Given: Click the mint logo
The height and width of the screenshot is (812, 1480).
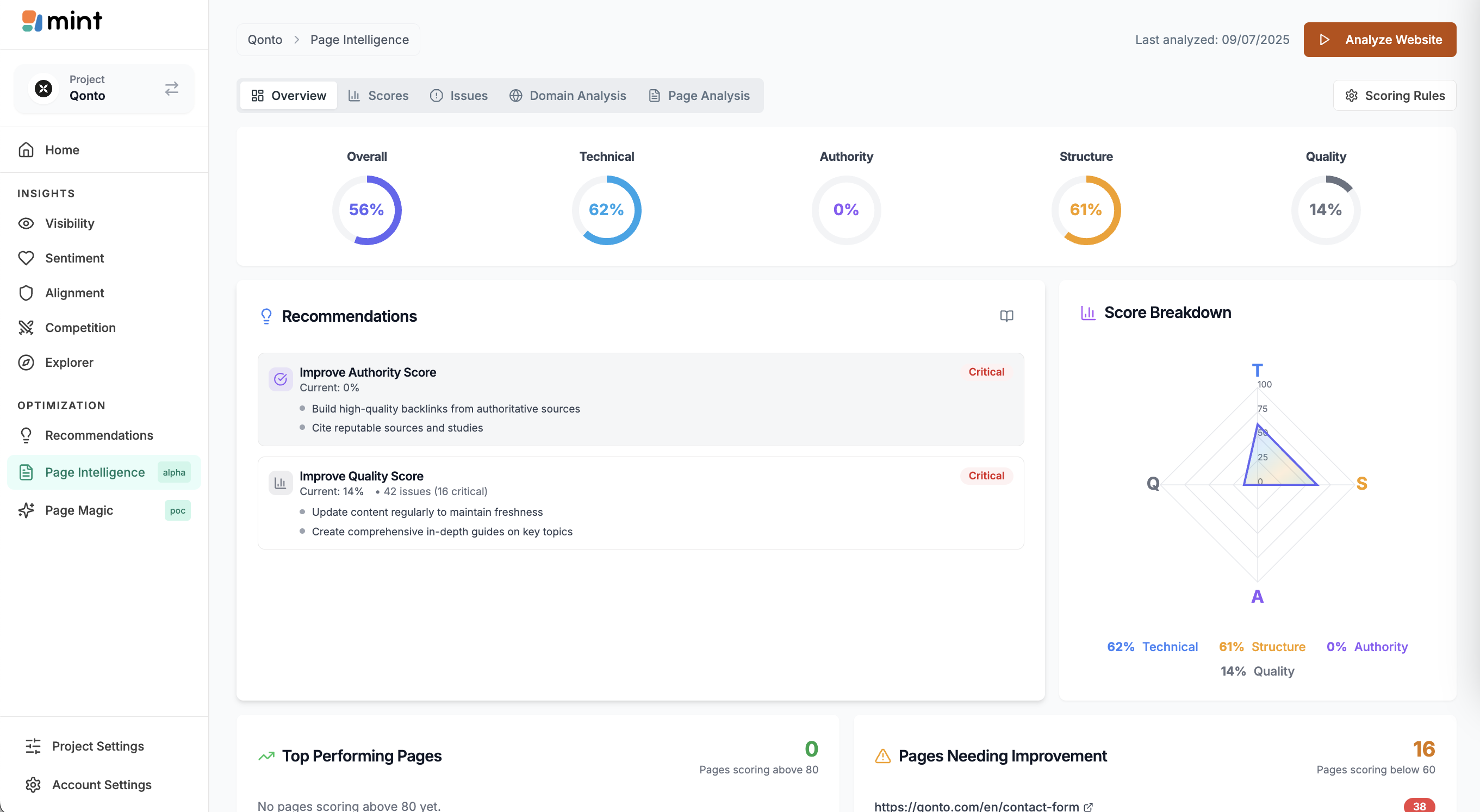Looking at the screenshot, I should pyautogui.click(x=62, y=21).
